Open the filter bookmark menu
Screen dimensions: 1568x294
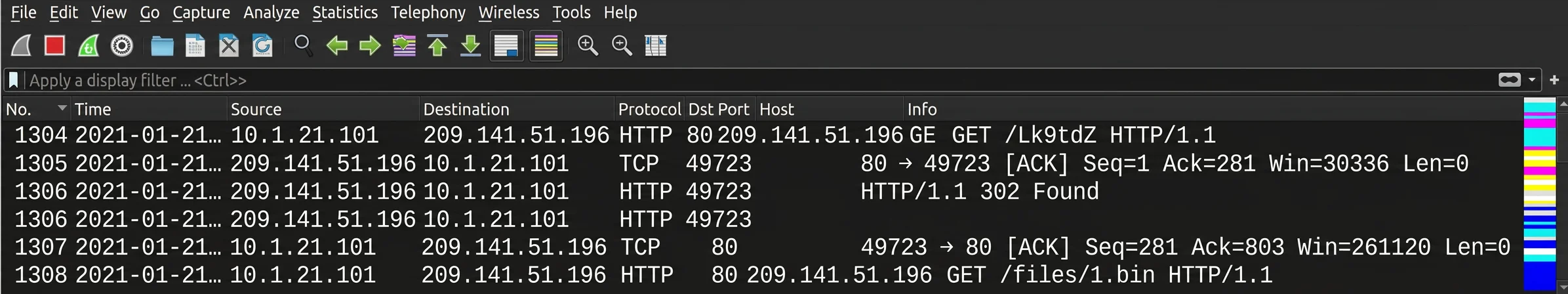pyautogui.click(x=13, y=80)
